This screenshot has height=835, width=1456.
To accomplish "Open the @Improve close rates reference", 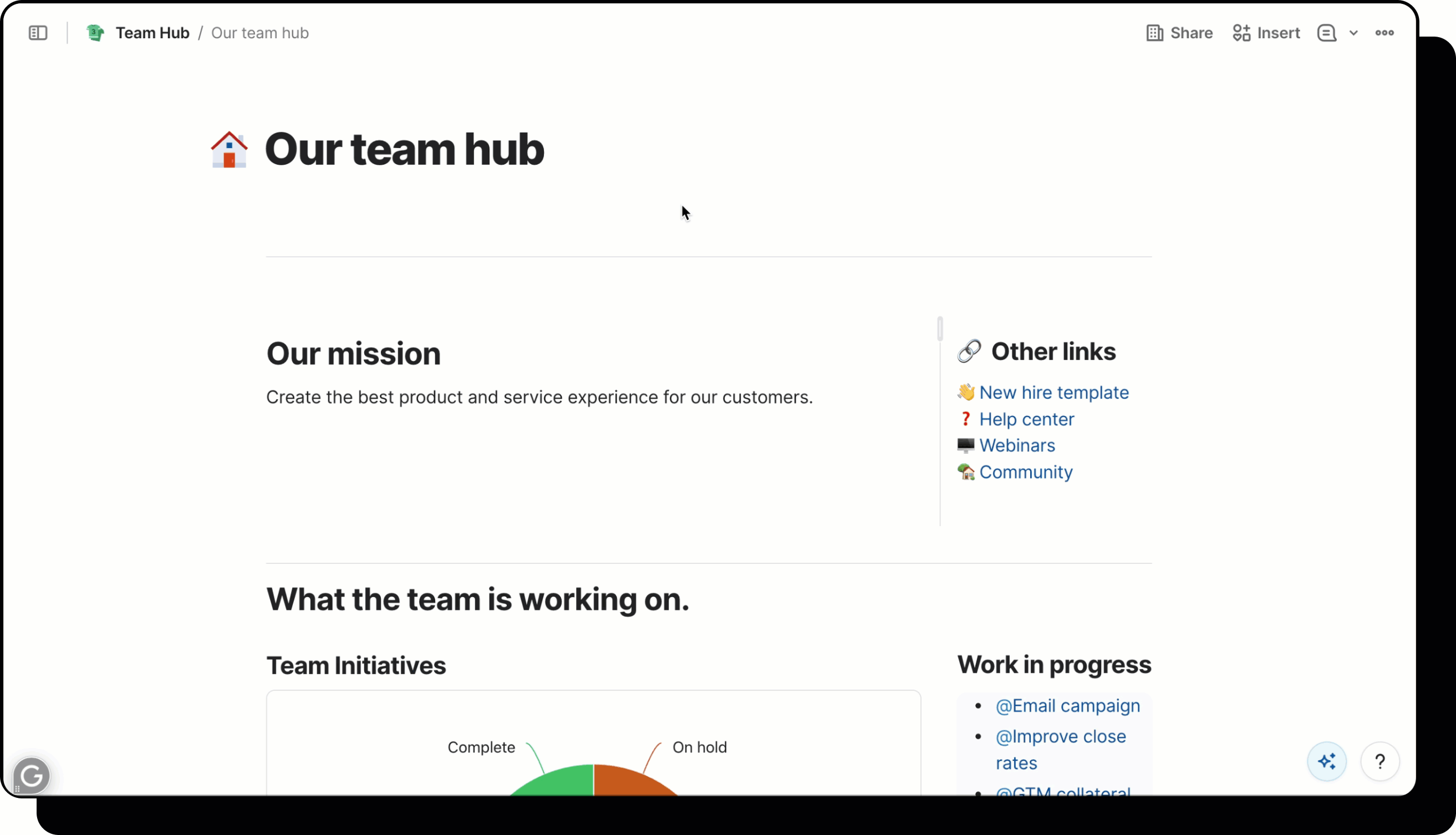I will coord(1060,736).
